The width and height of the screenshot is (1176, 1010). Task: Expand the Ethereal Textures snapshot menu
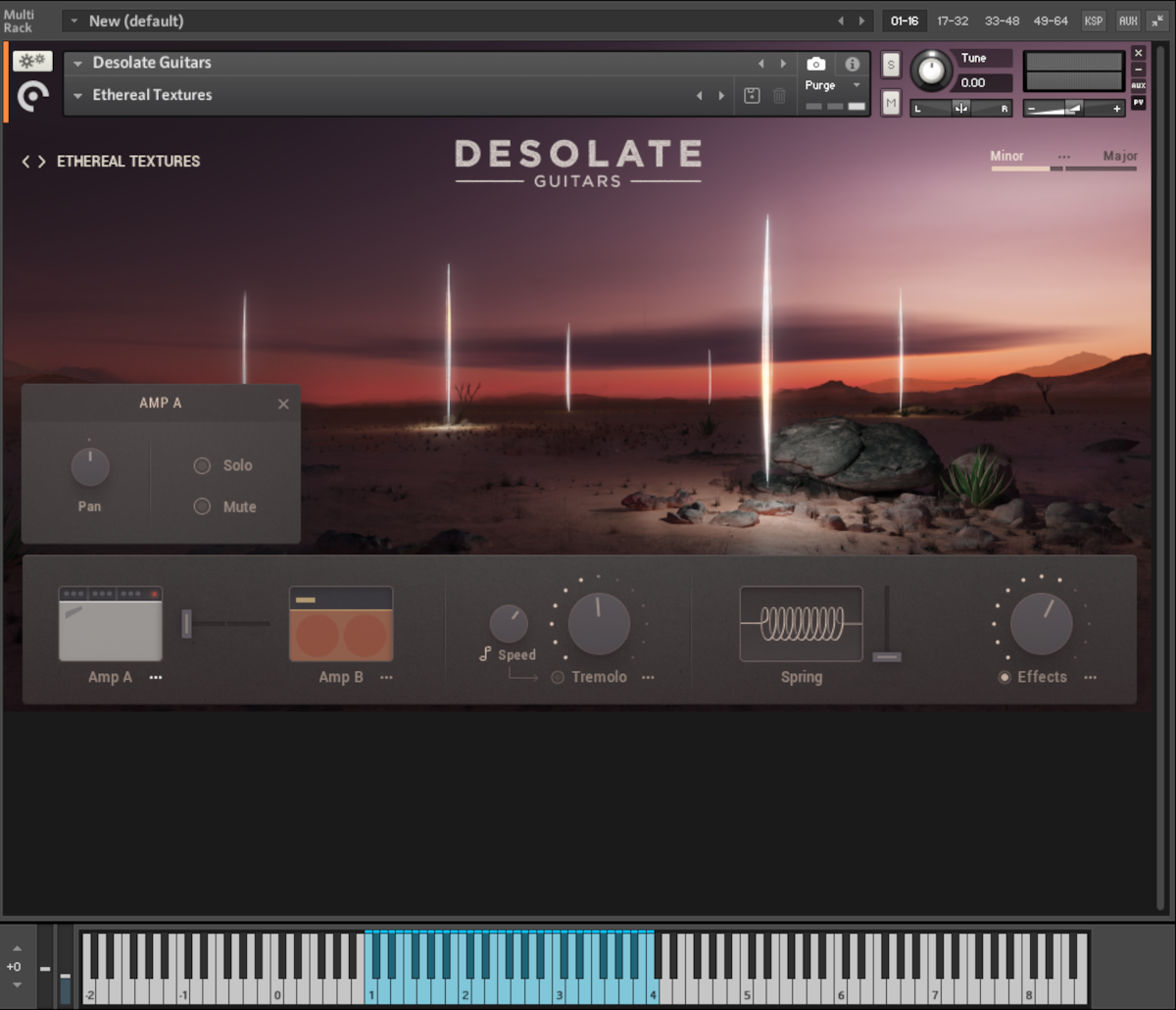[77, 95]
